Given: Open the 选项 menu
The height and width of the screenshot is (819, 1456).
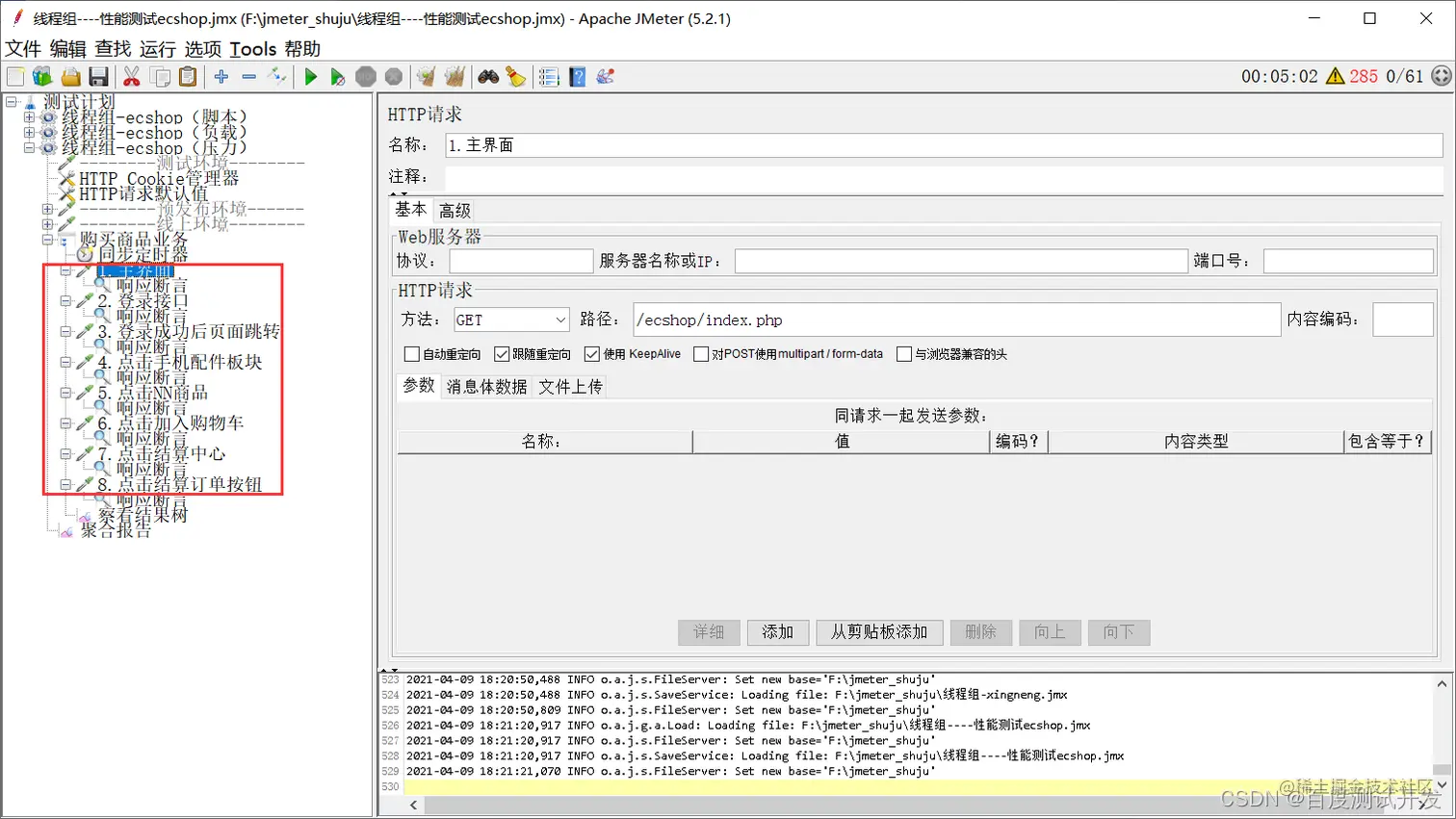Looking at the screenshot, I should tap(203, 49).
